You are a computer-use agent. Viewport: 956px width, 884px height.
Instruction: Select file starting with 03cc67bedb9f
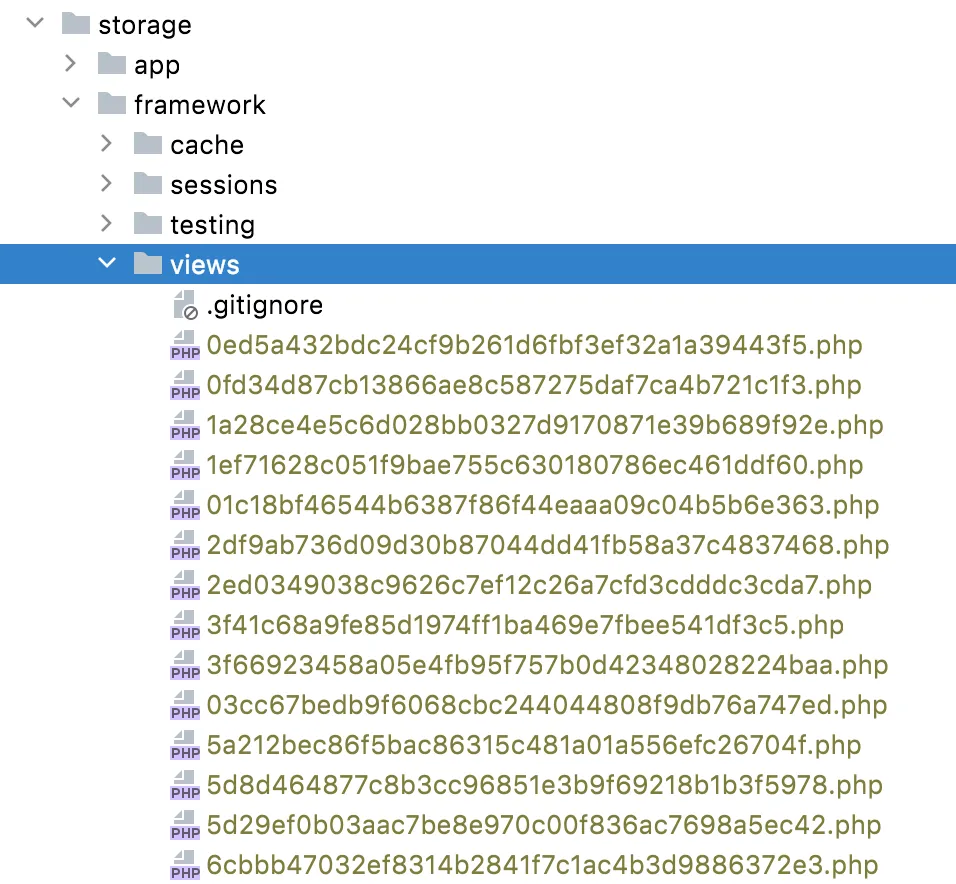coord(546,705)
